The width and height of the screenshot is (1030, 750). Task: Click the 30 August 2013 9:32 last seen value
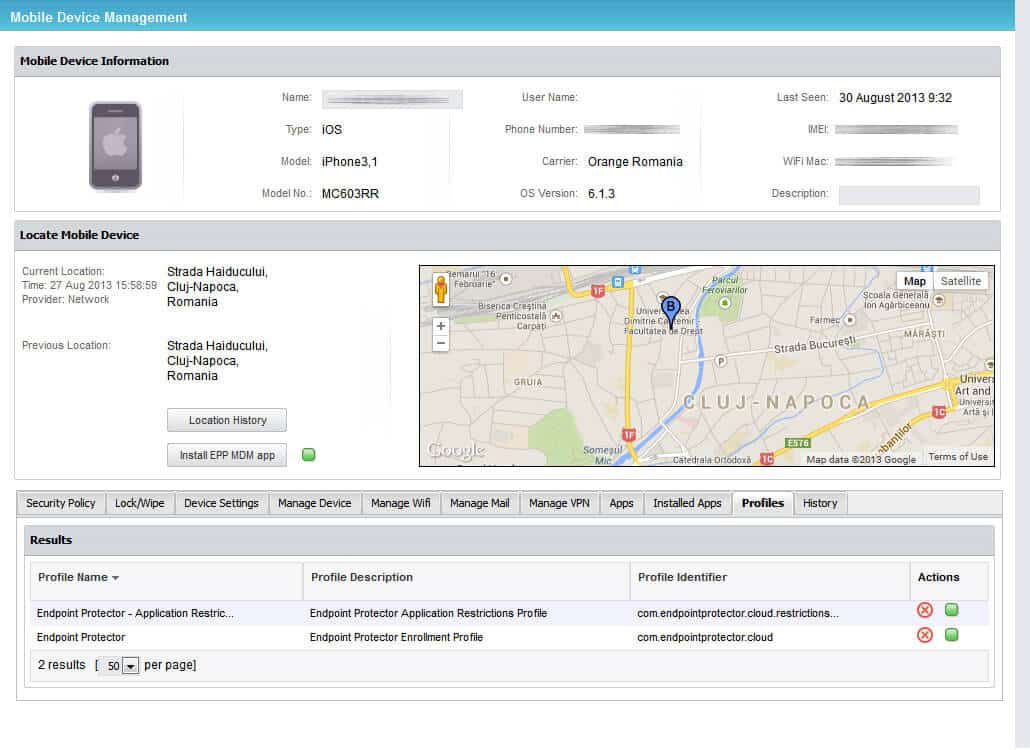pyautogui.click(x=895, y=98)
